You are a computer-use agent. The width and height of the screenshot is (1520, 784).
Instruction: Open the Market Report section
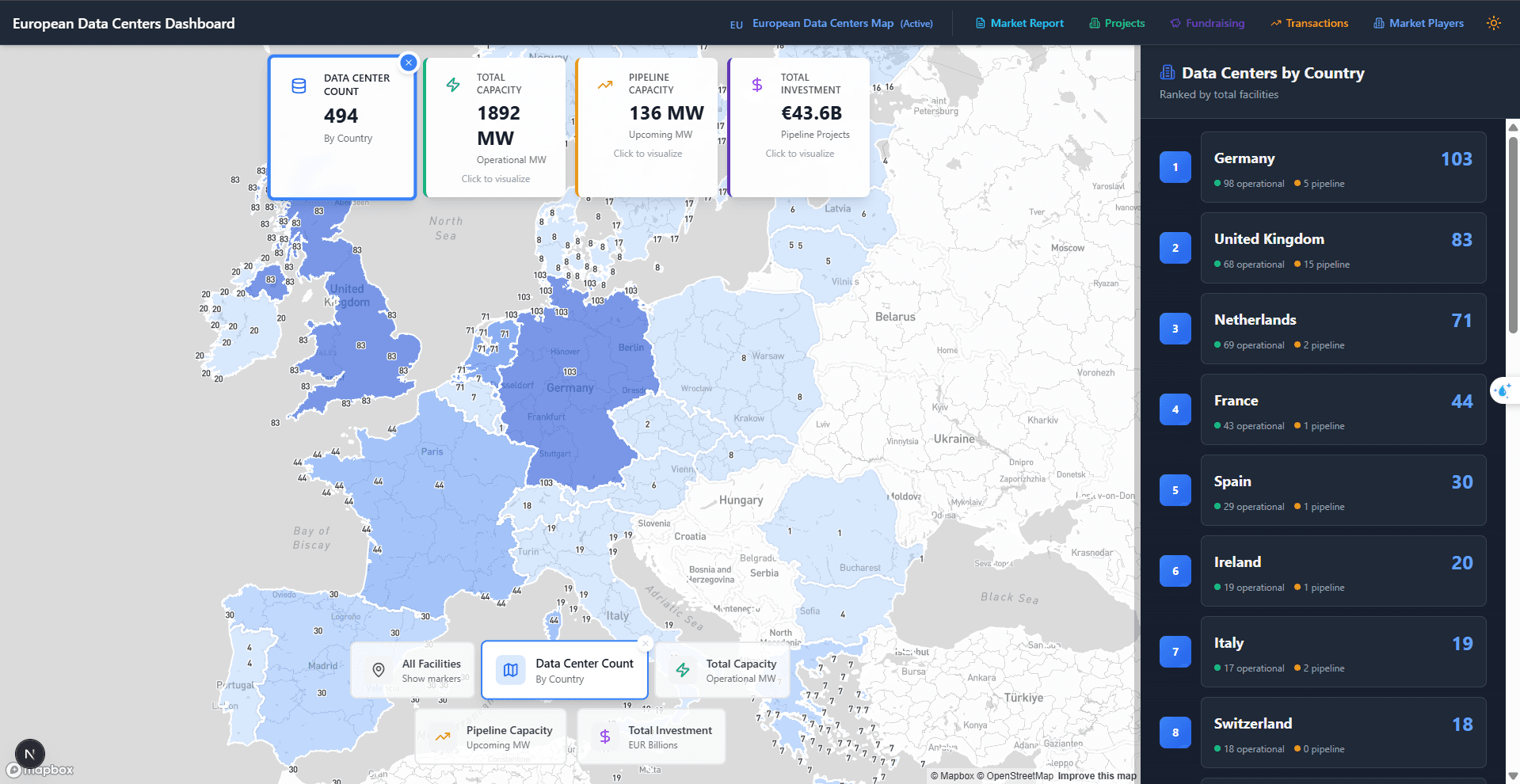(x=1027, y=23)
